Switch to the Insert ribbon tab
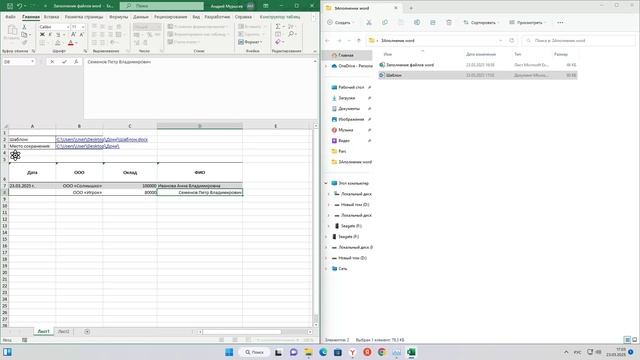This screenshot has width=640, height=360. point(51,17)
